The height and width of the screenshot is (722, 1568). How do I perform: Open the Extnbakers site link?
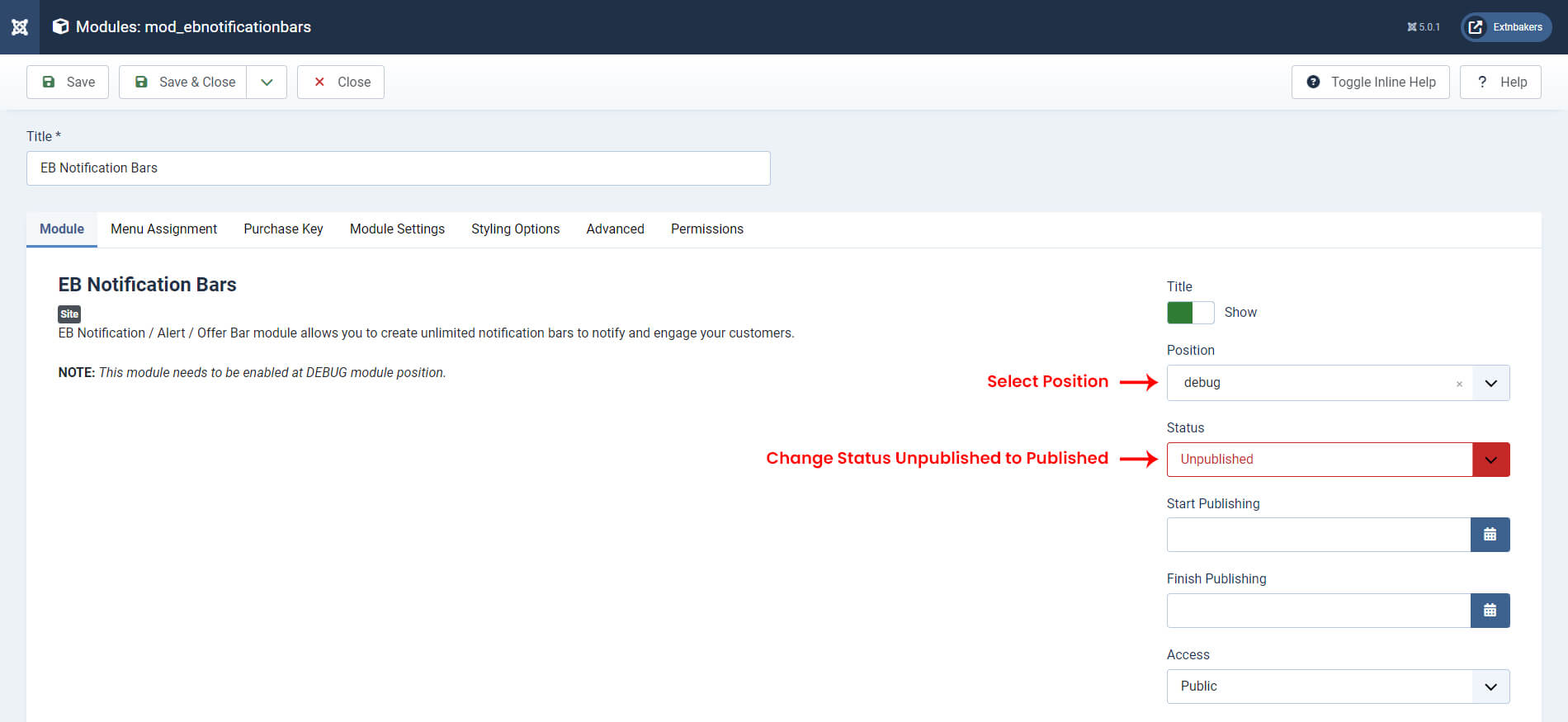[1506, 27]
